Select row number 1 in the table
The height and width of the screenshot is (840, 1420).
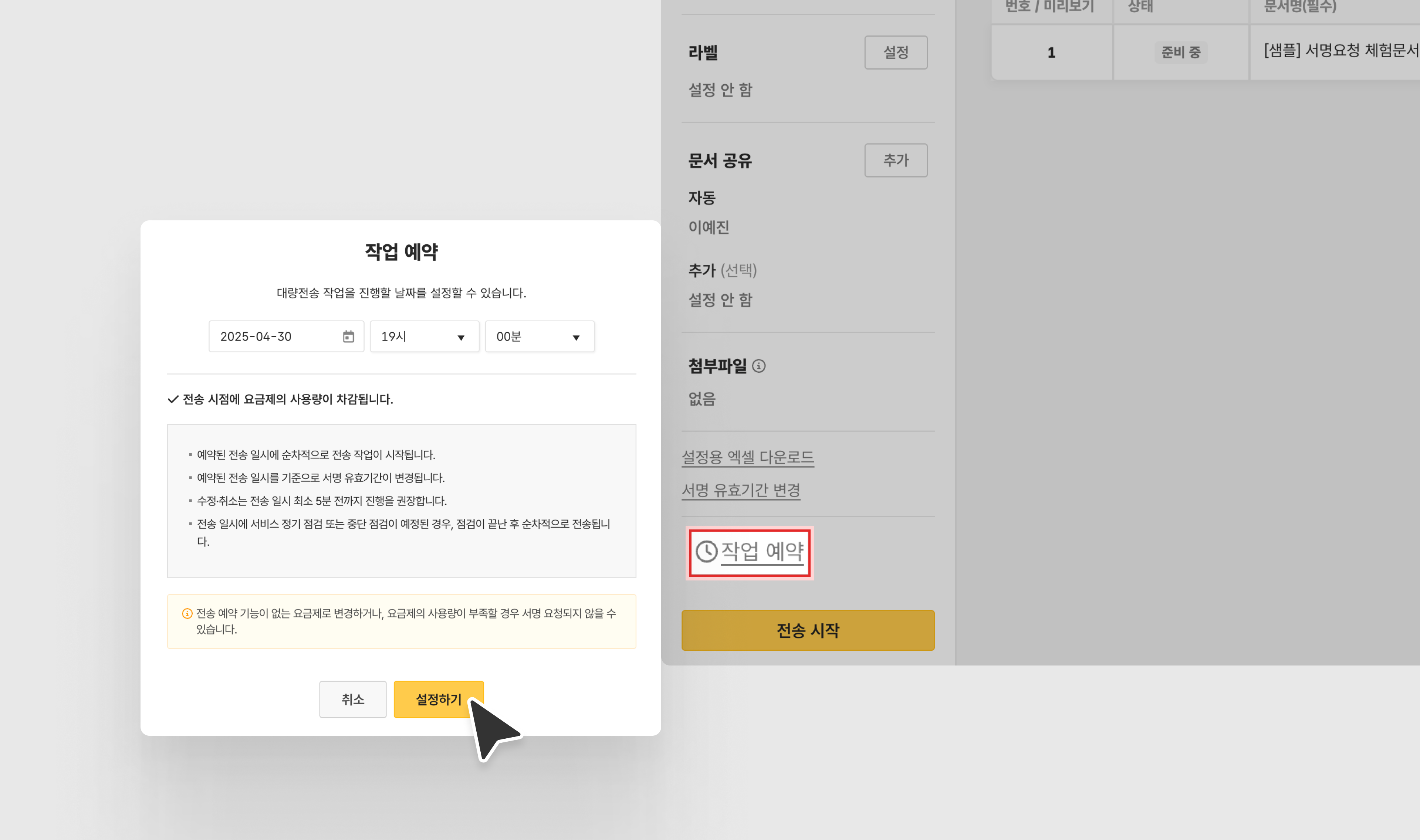click(x=1051, y=52)
